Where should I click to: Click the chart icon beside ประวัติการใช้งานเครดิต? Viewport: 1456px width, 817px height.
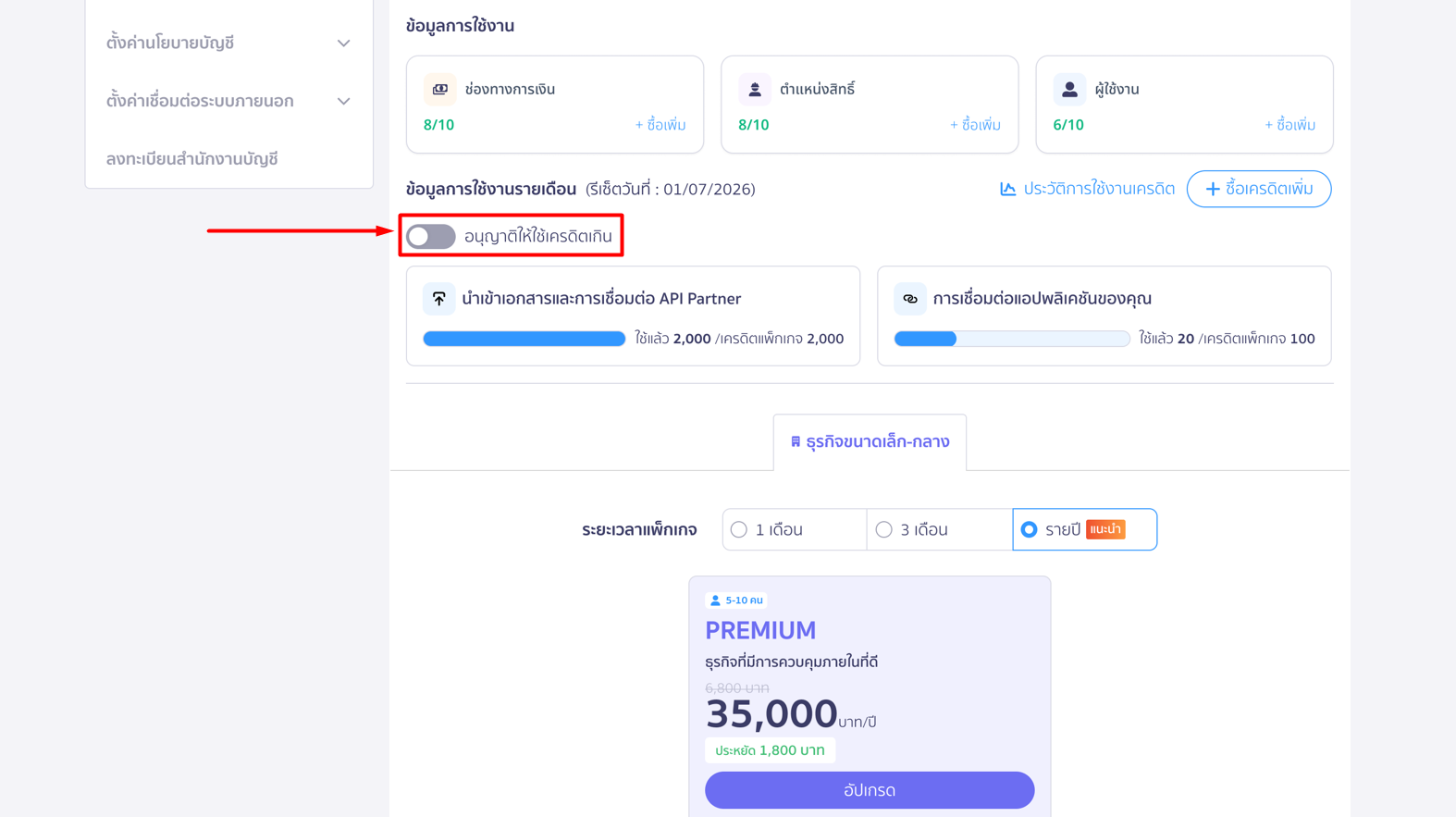click(1007, 189)
